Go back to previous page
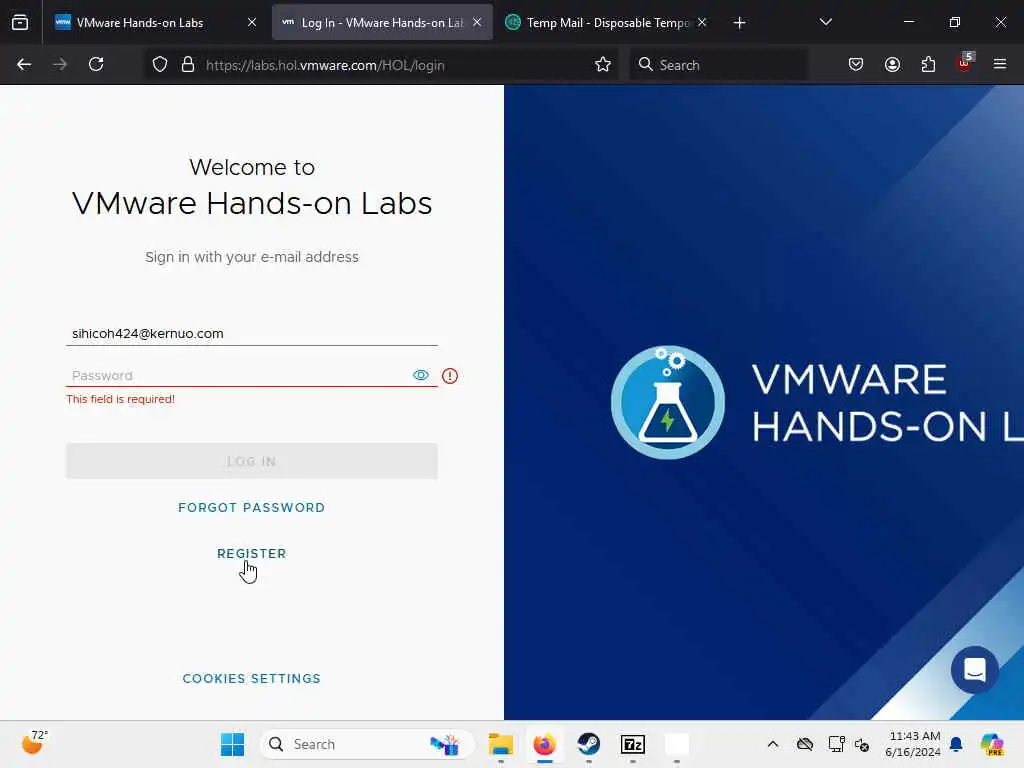Viewport: 1024px width, 768px height. (x=24, y=65)
